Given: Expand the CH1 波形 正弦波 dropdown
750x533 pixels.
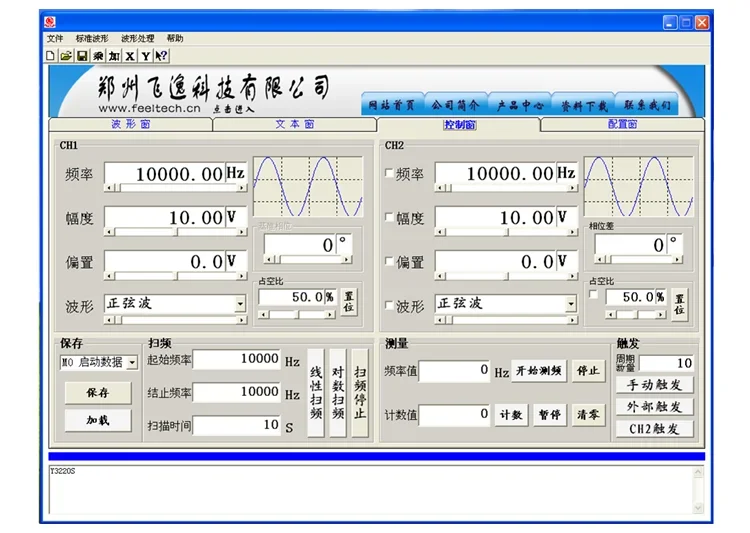Looking at the screenshot, I should [240, 303].
